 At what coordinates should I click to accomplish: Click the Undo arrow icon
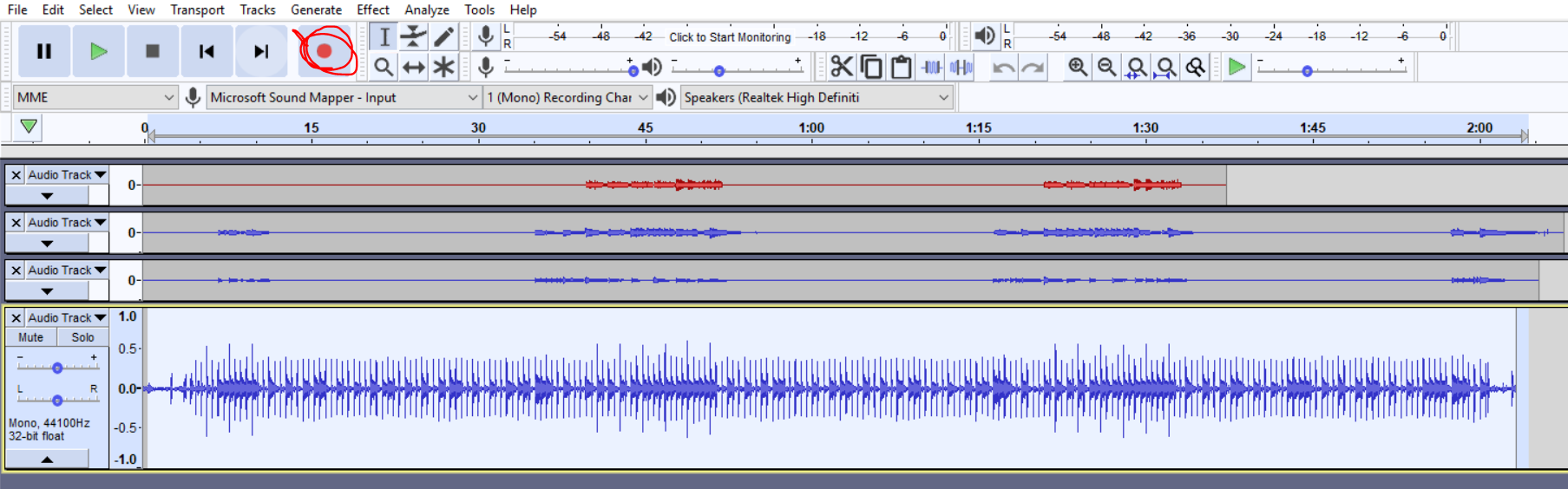tap(1003, 68)
